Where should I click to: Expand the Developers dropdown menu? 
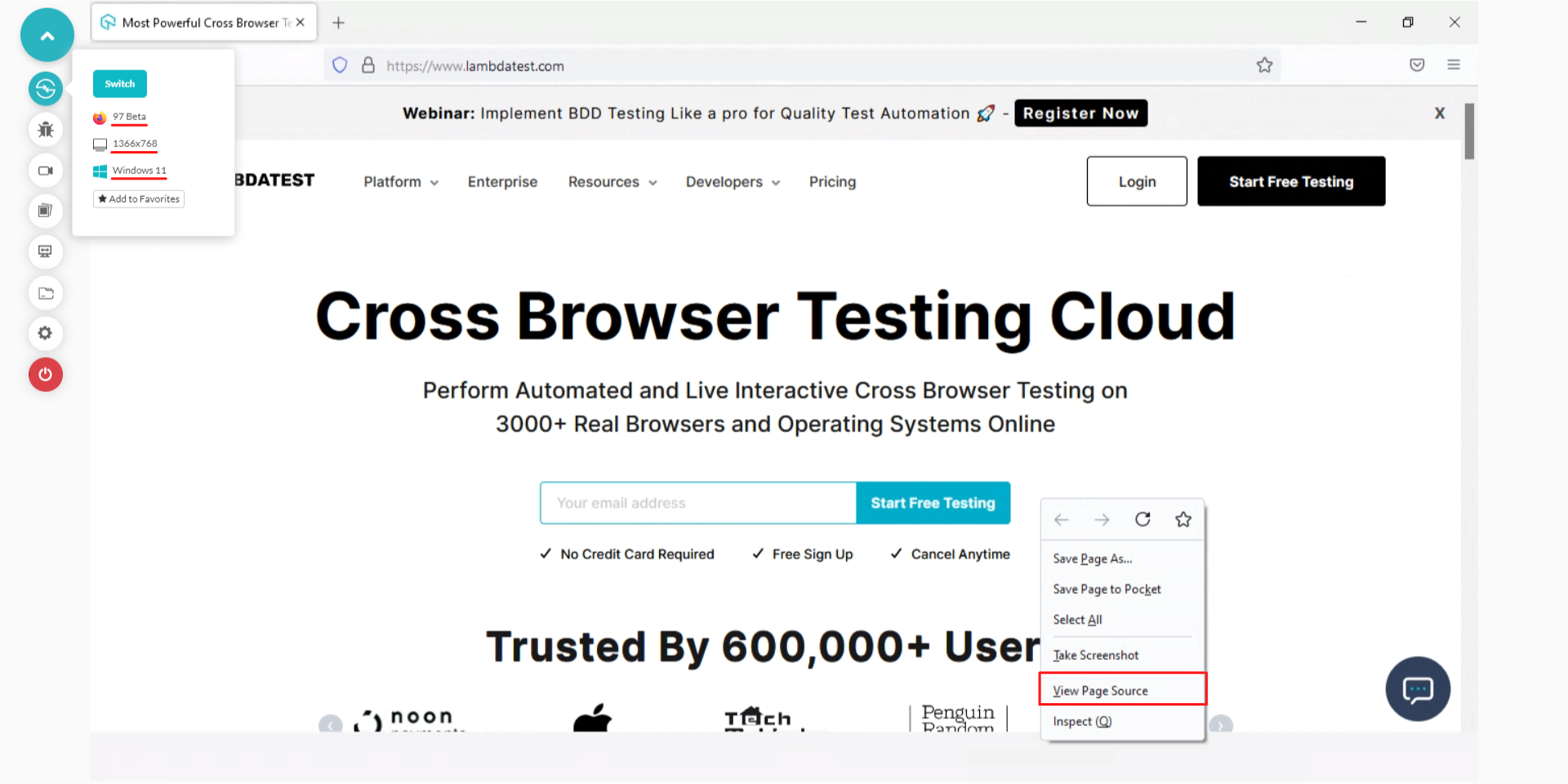coord(732,182)
